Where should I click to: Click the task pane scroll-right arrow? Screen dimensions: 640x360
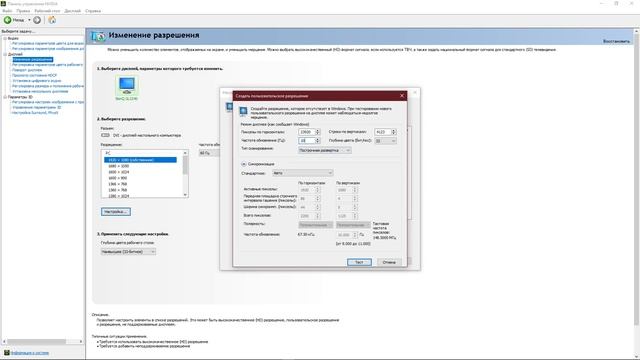coord(81,341)
